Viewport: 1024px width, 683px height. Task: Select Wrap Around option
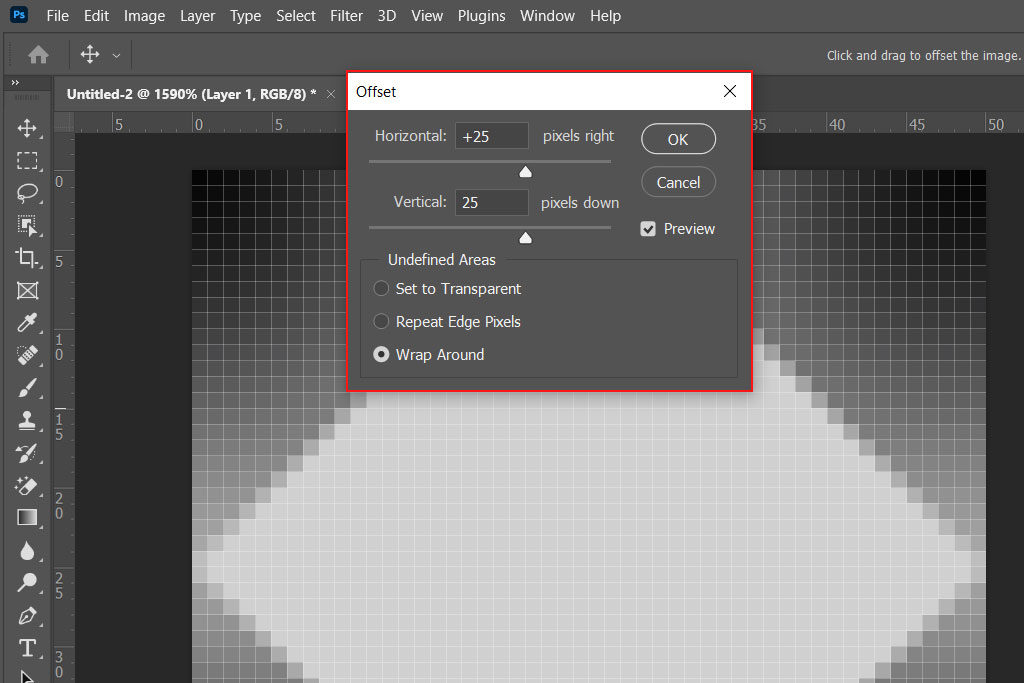428,355
